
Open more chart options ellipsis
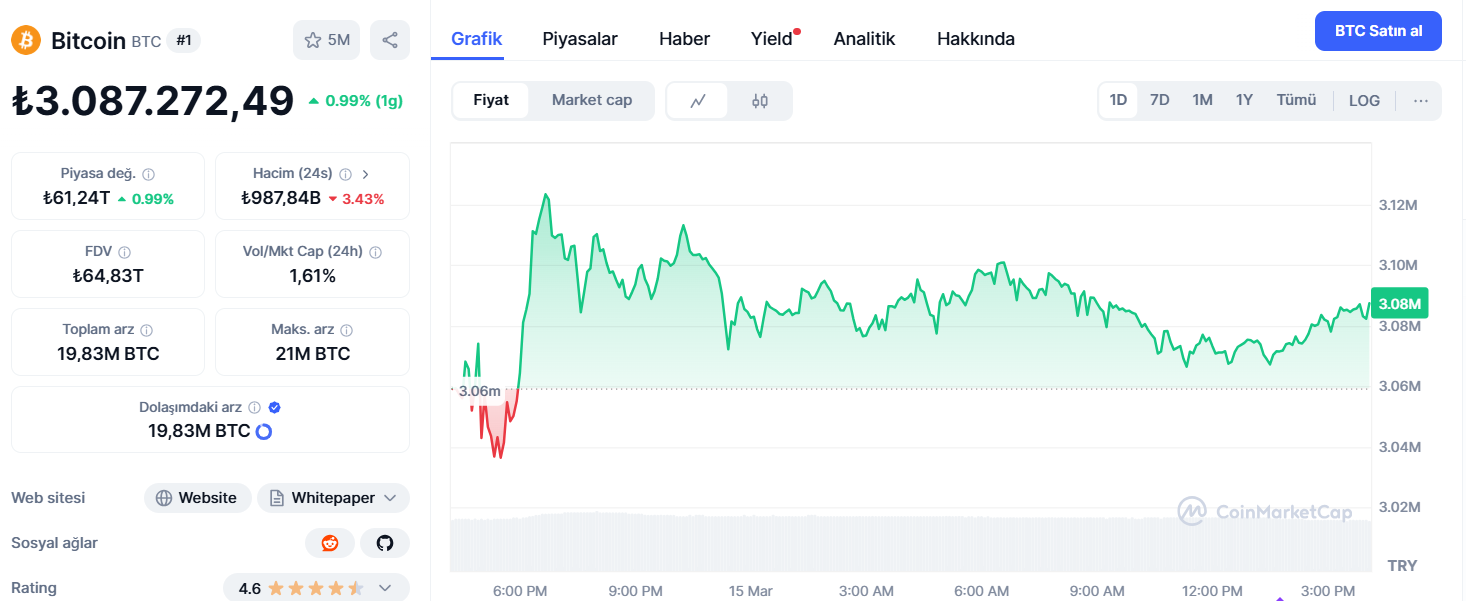[1421, 100]
